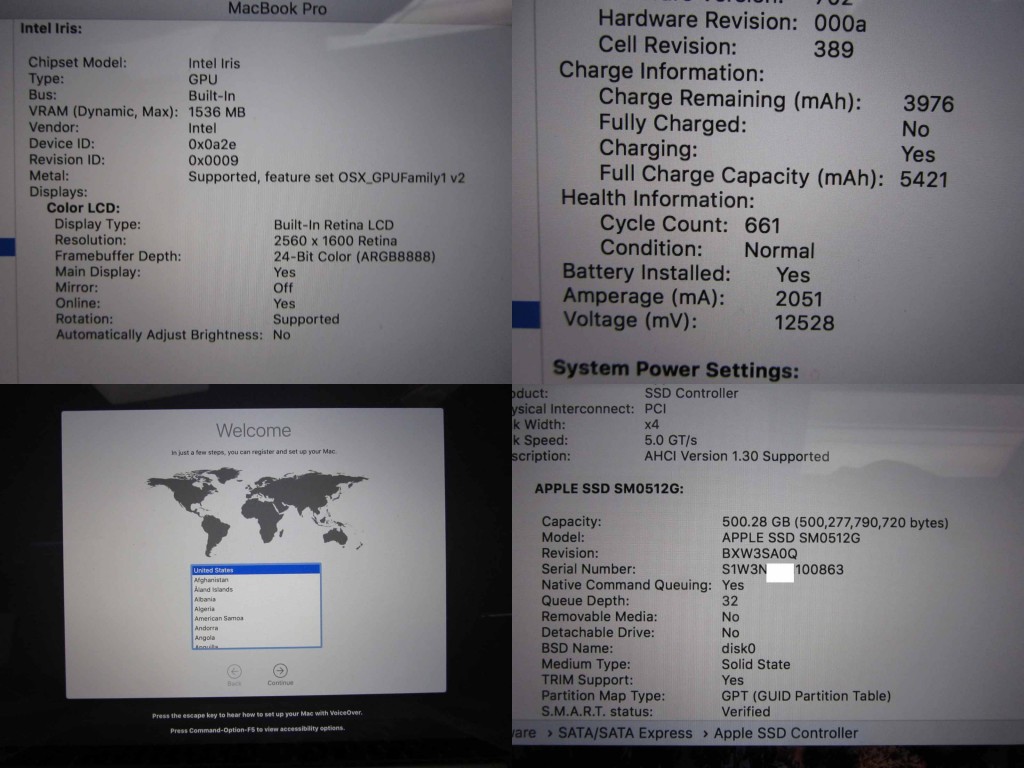Select Albania in the country list
The image size is (1024, 768).
tap(256, 599)
